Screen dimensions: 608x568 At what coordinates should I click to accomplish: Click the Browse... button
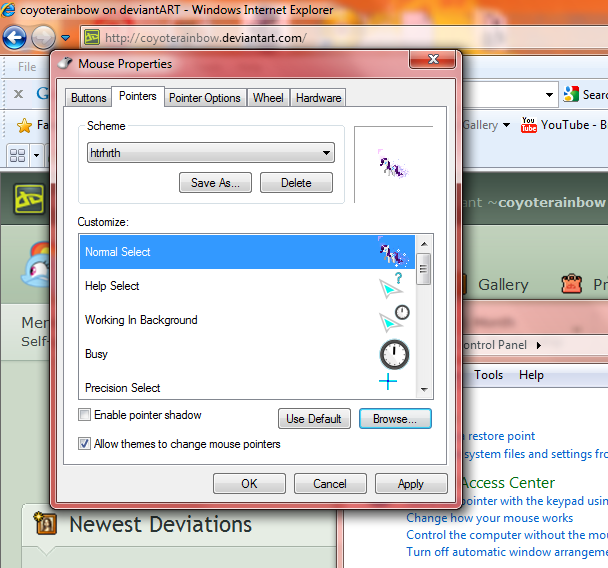[x=395, y=419]
